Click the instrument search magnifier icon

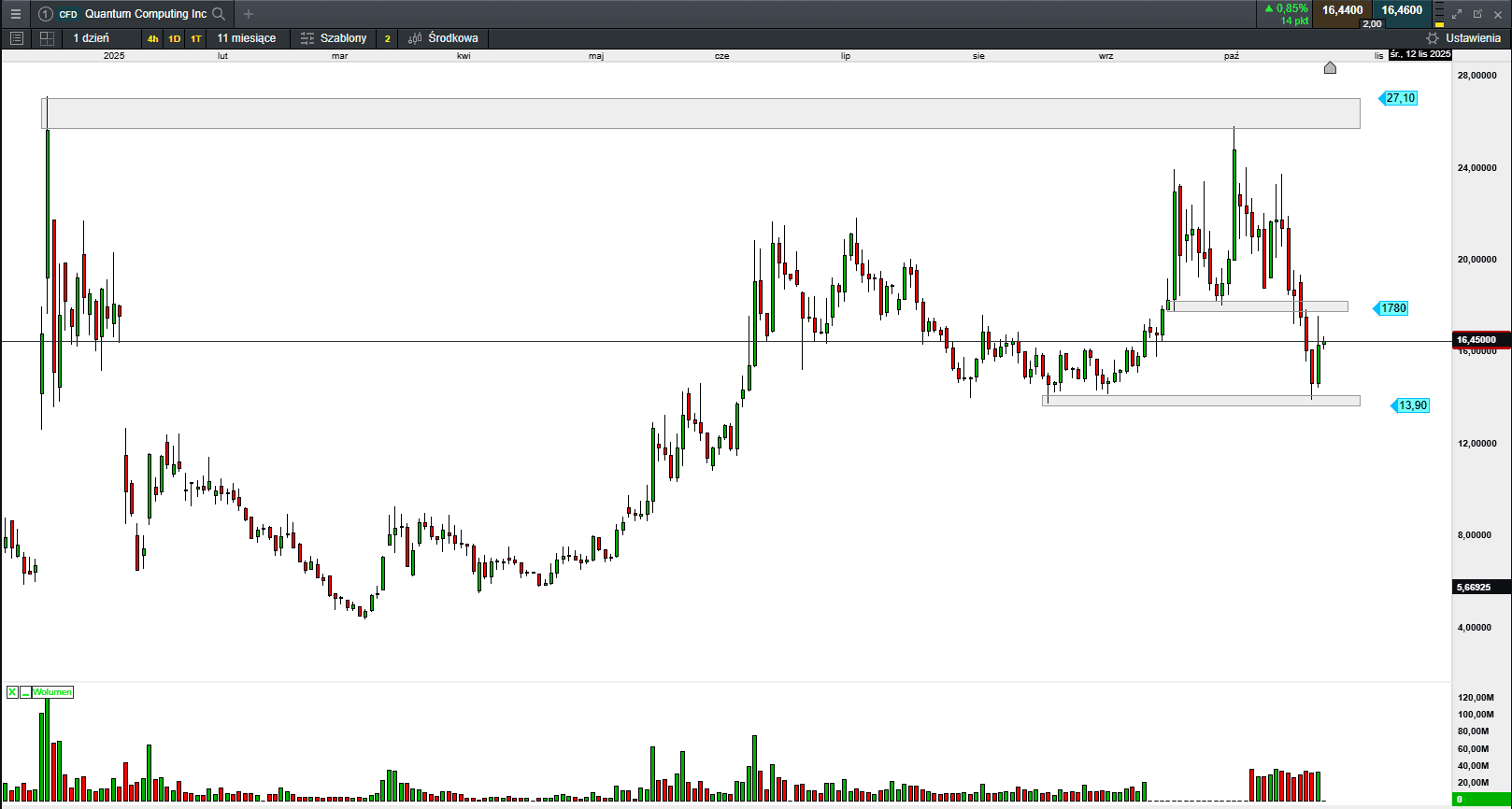pyautogui.click(x=219, y=14)
